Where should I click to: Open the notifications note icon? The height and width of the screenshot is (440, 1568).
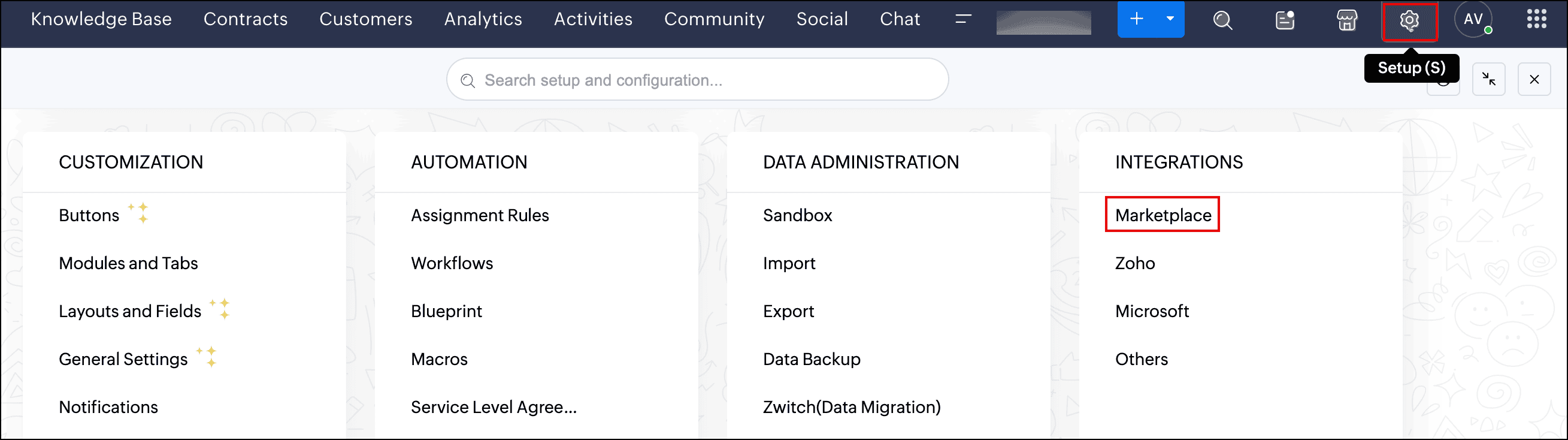[1284, 21]
